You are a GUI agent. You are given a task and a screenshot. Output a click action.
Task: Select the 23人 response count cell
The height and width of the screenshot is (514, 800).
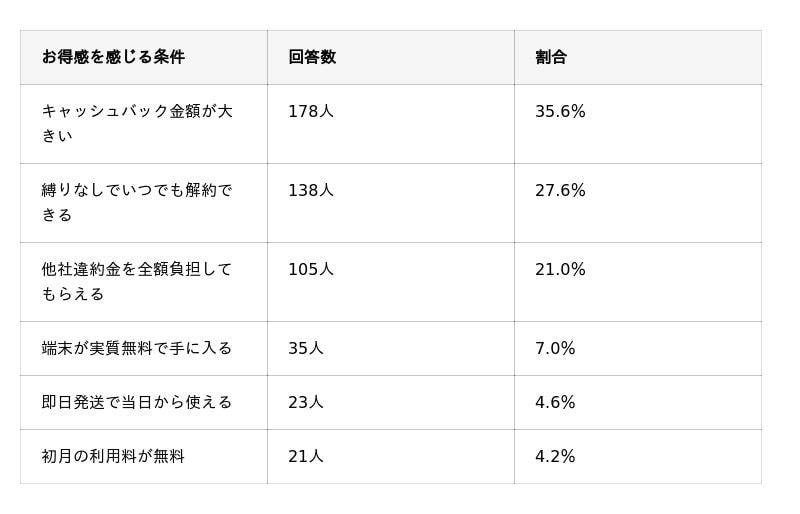tap(306, 403)
